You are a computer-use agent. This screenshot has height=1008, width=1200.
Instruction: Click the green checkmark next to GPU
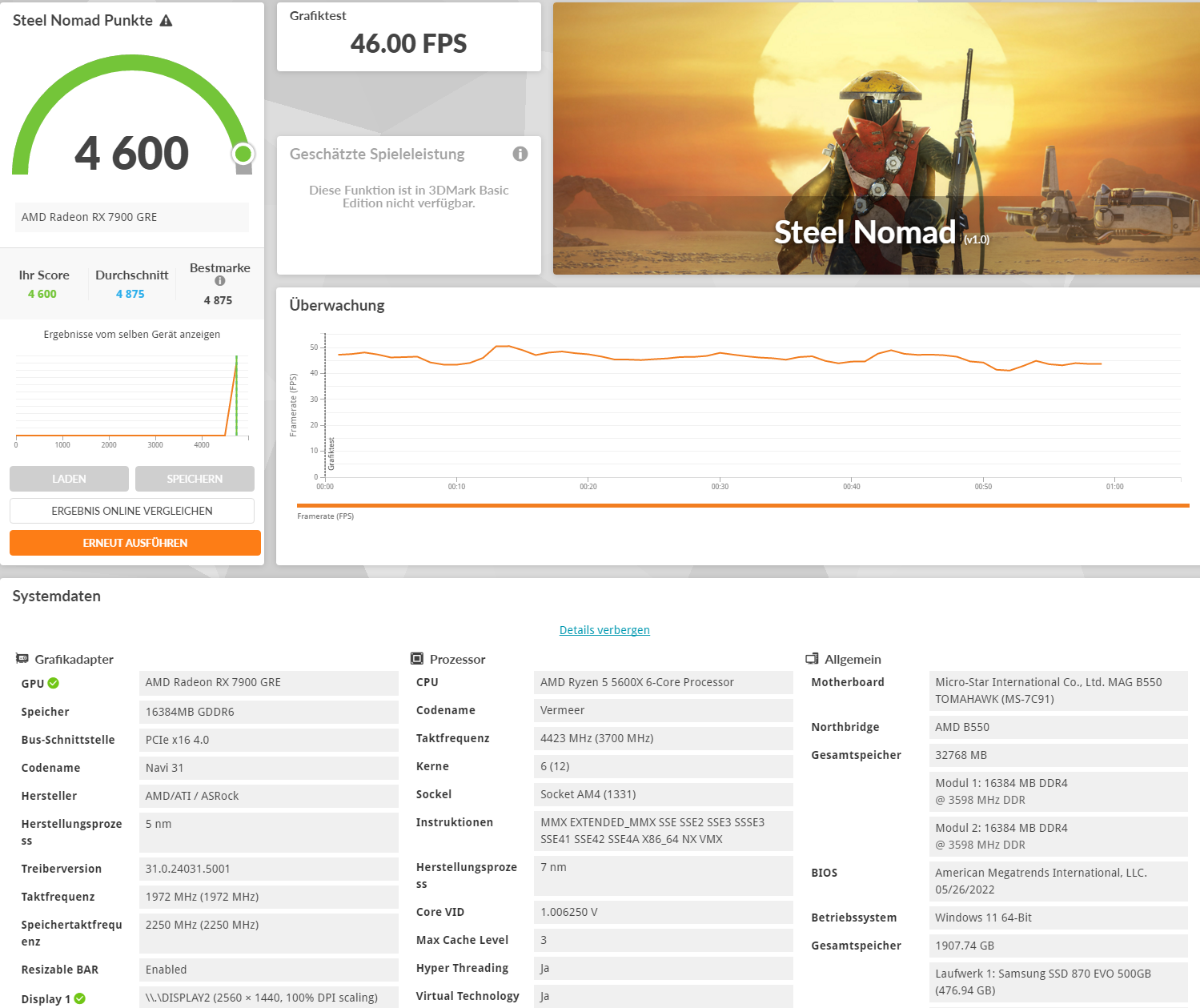pyautogui.click(x=54, y=683)
